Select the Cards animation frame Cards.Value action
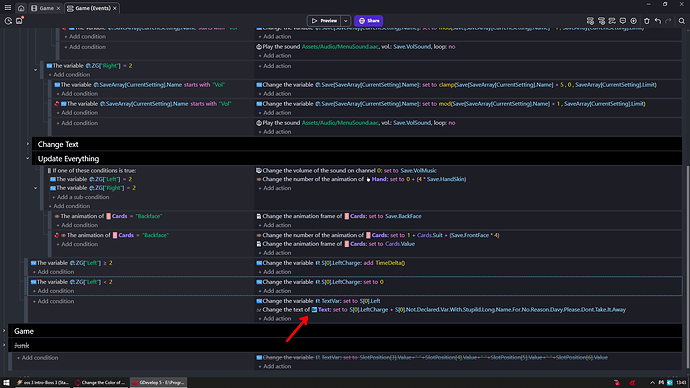Image resolution: width=690 pixels, height=388 pixels. [x=335, y=244]
